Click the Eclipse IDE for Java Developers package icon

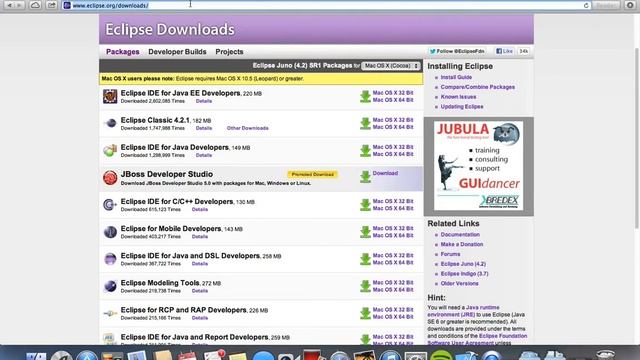point(110,150)
